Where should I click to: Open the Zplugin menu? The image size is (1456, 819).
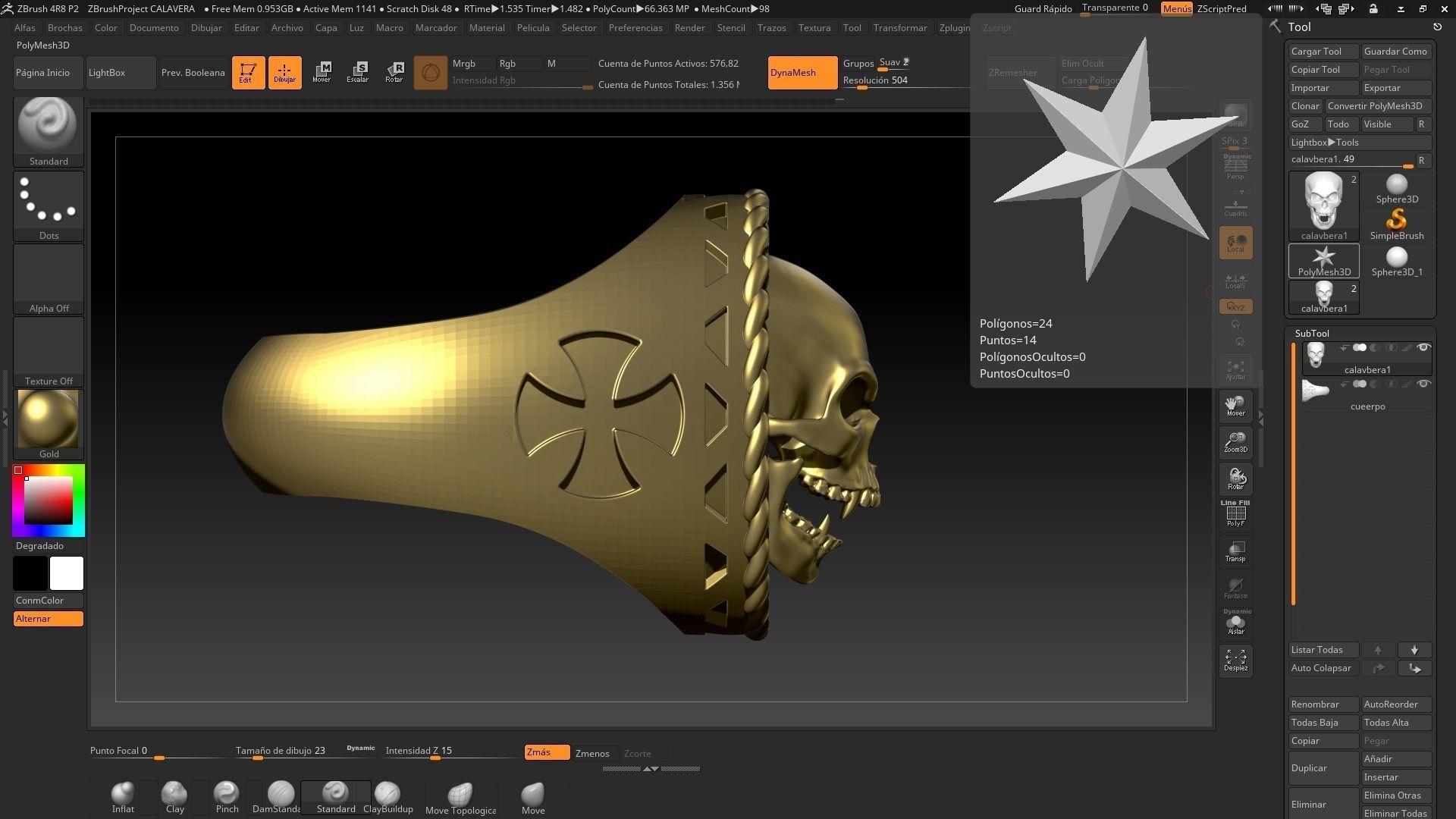pos(954,28)
